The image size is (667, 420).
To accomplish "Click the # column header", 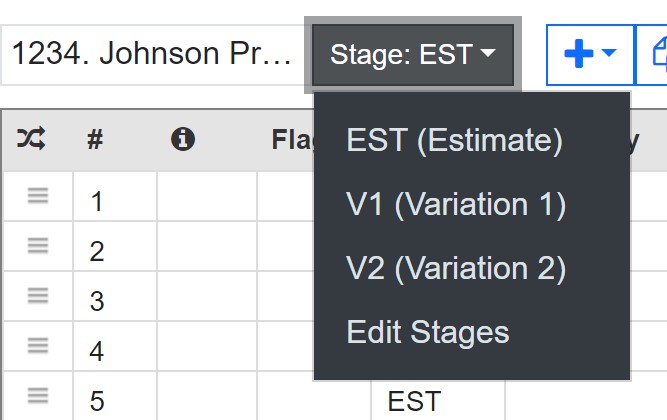I will pos(95,139).
